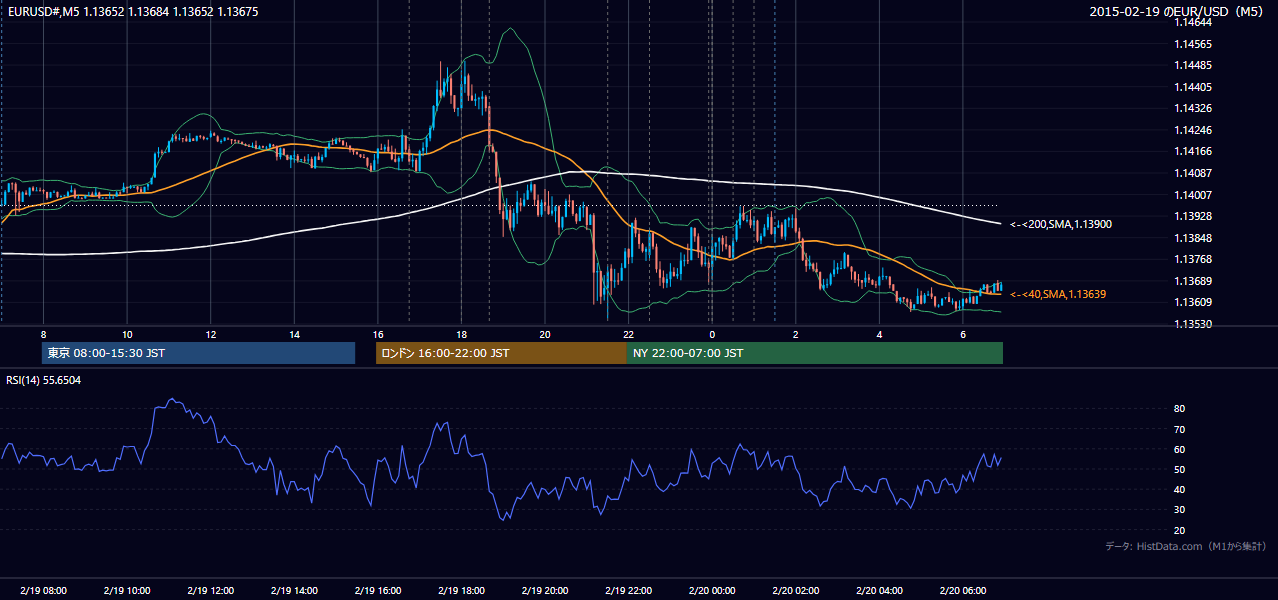The width and height of the screenshot is (1278, 600).
Task: Click the 200 SMA 1.13900 label
Action: click(1059, 225)
